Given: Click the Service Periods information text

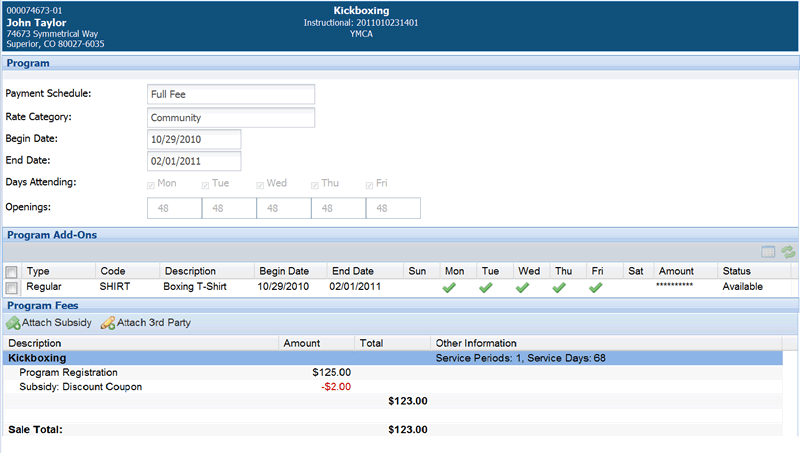Looking at the screenshot, I should click(x=520, y=358).
